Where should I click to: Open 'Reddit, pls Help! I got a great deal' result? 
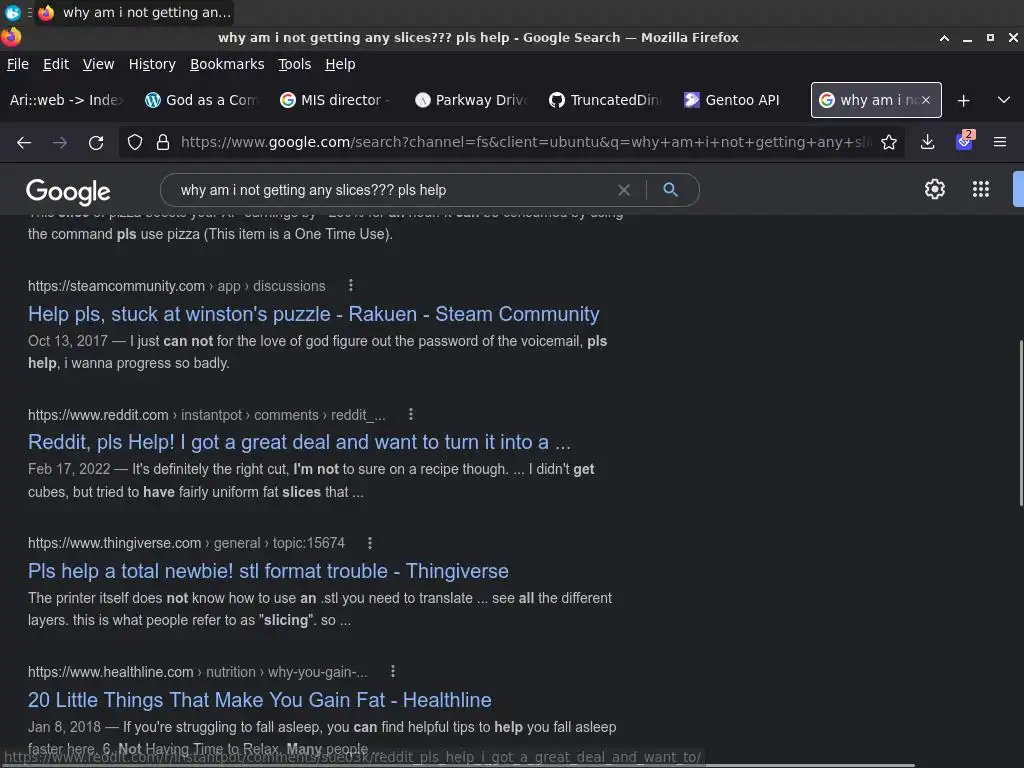click(x=299, y=442)
